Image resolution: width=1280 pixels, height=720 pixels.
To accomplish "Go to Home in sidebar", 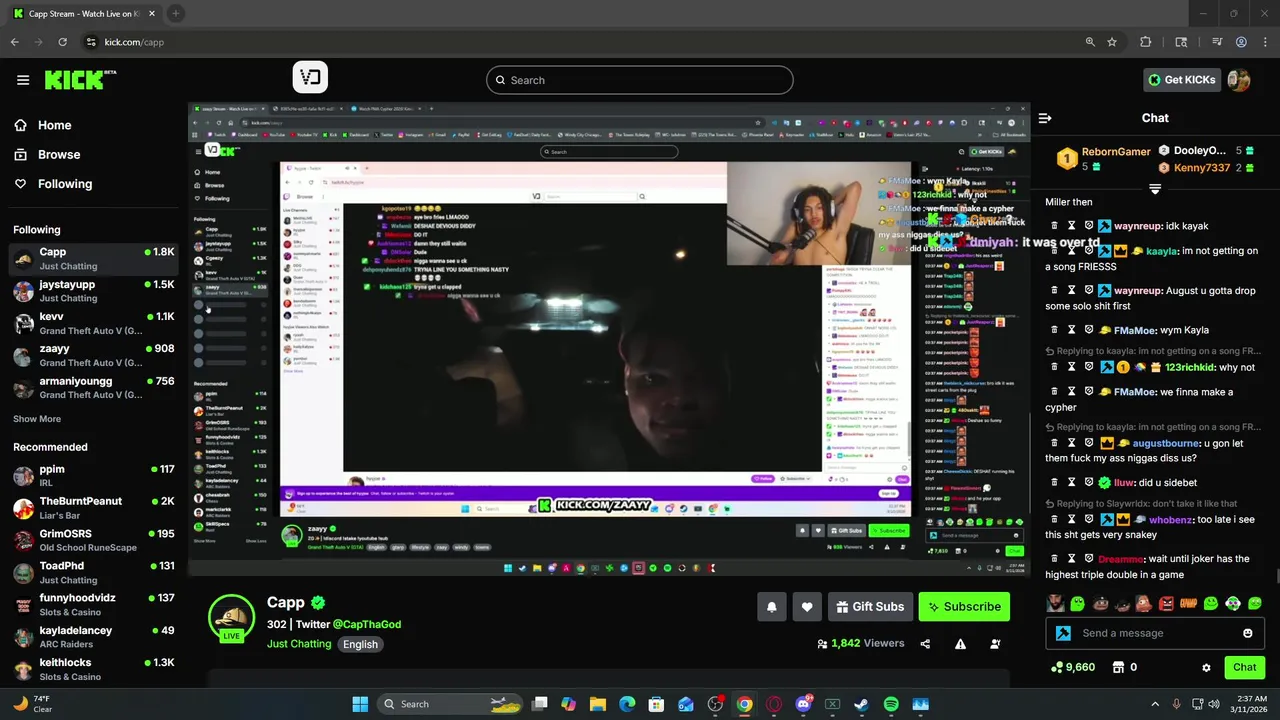I will [42, 125].
